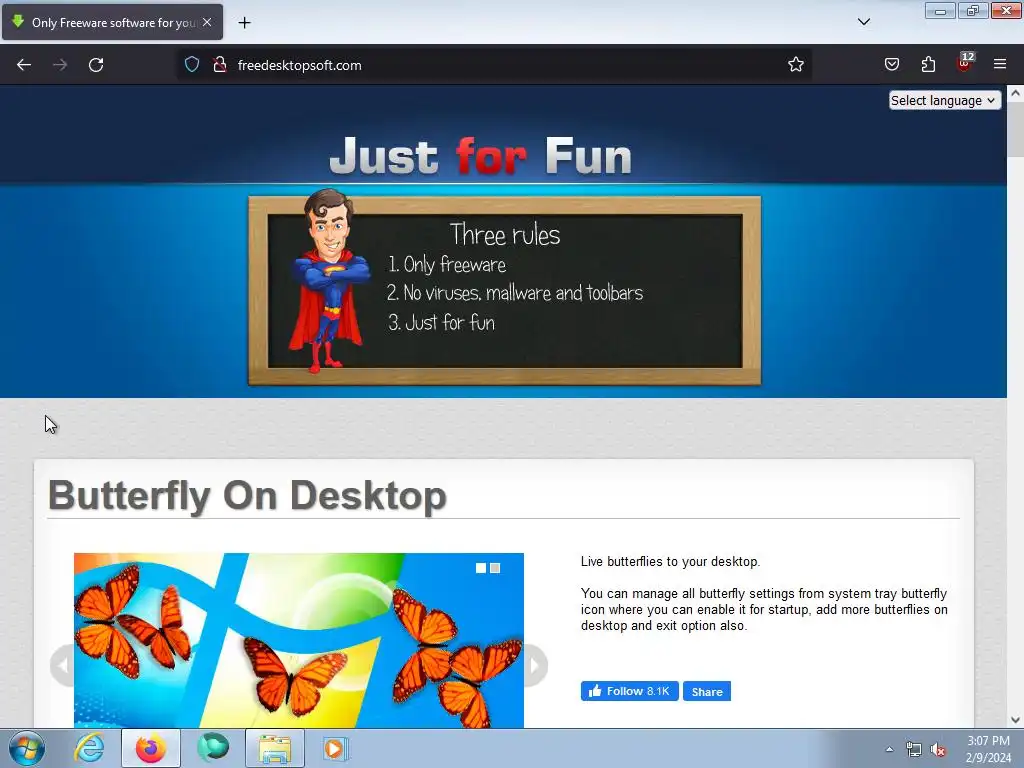Image resolution: width=1024 pixels, height=768 pixels.
Task: Click the Facebook Follow 8.1K button
Action: click(x=630, y=691)
